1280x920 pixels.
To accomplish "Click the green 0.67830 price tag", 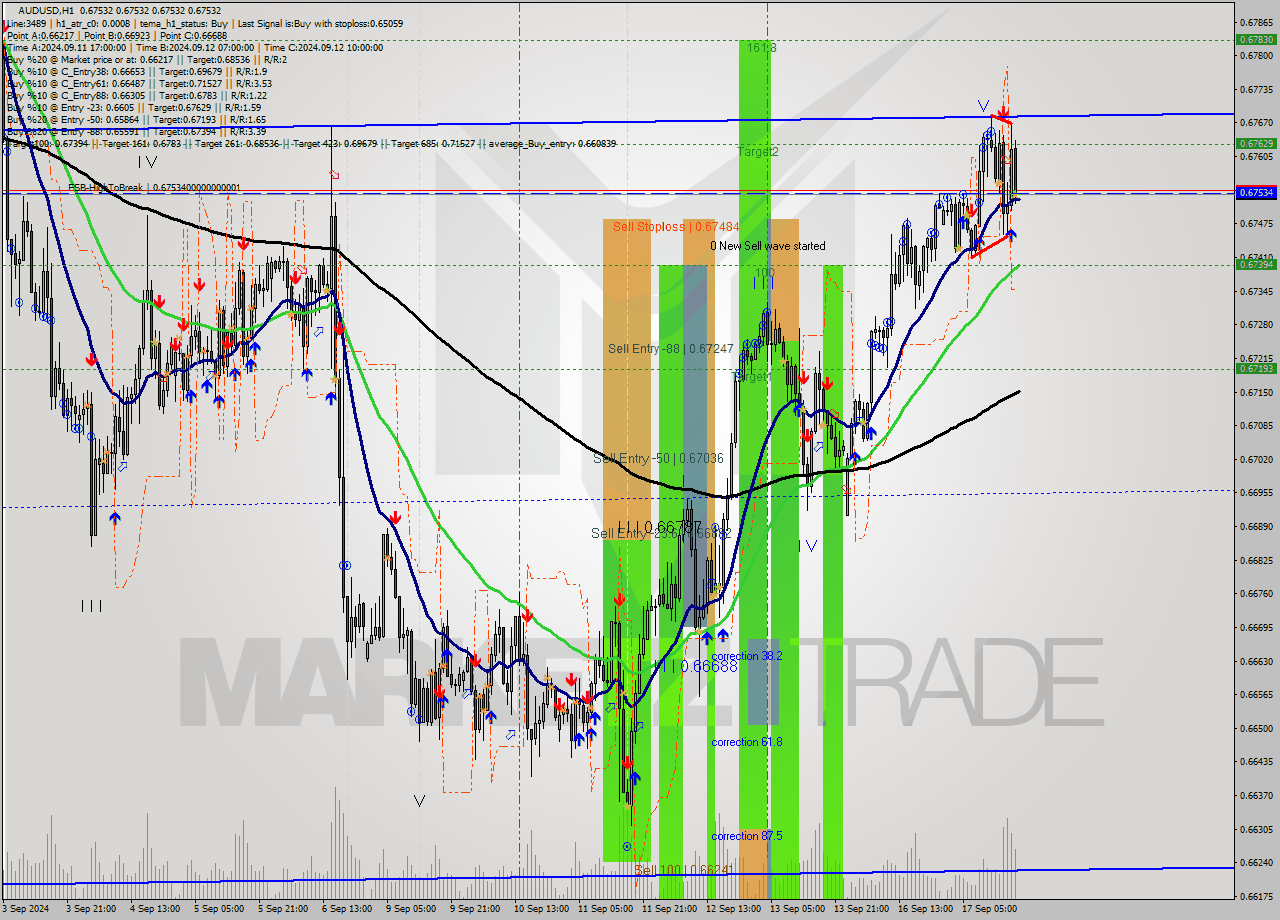I will 1256,40.
